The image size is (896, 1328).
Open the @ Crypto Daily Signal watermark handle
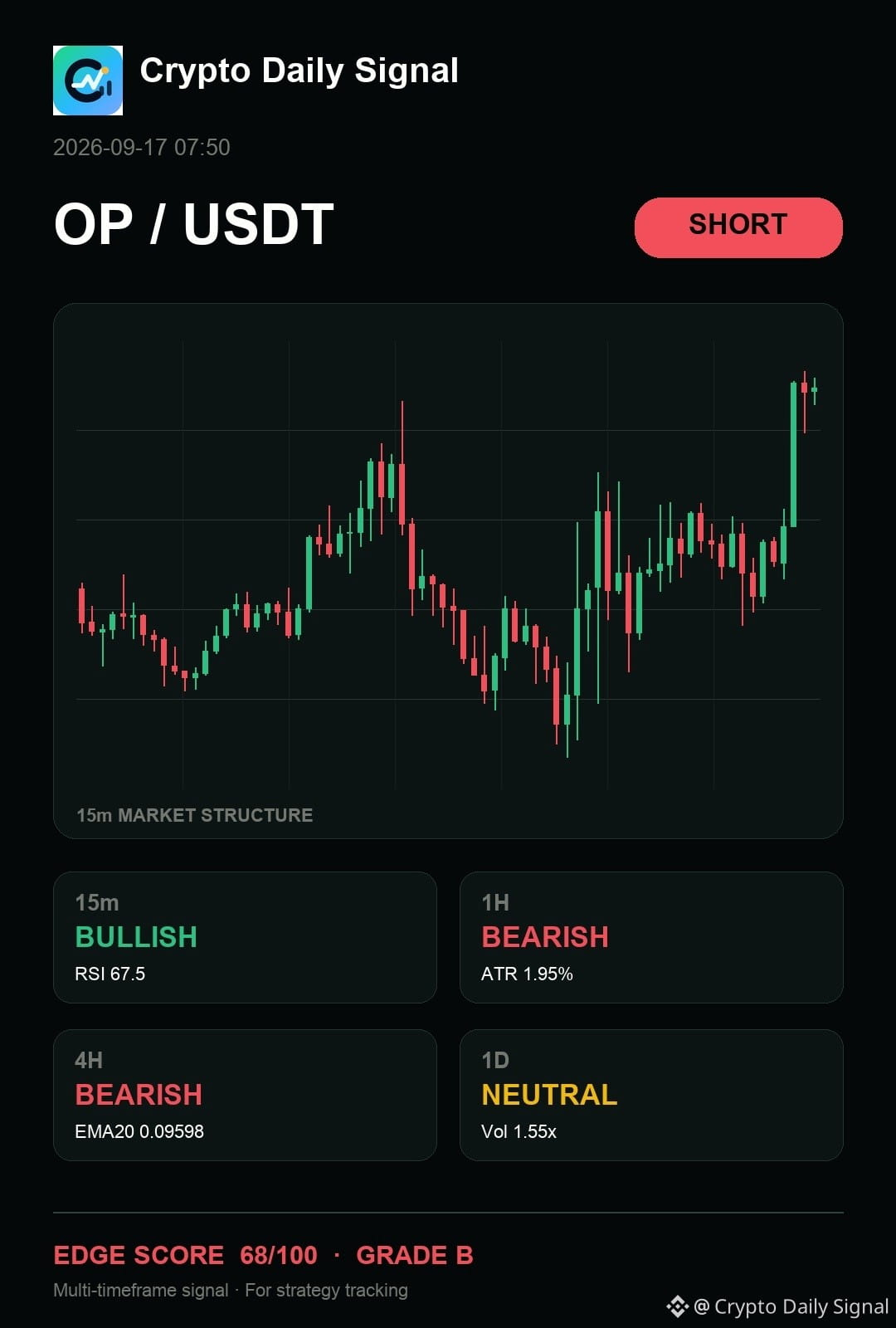click(x=791, y=1306)
